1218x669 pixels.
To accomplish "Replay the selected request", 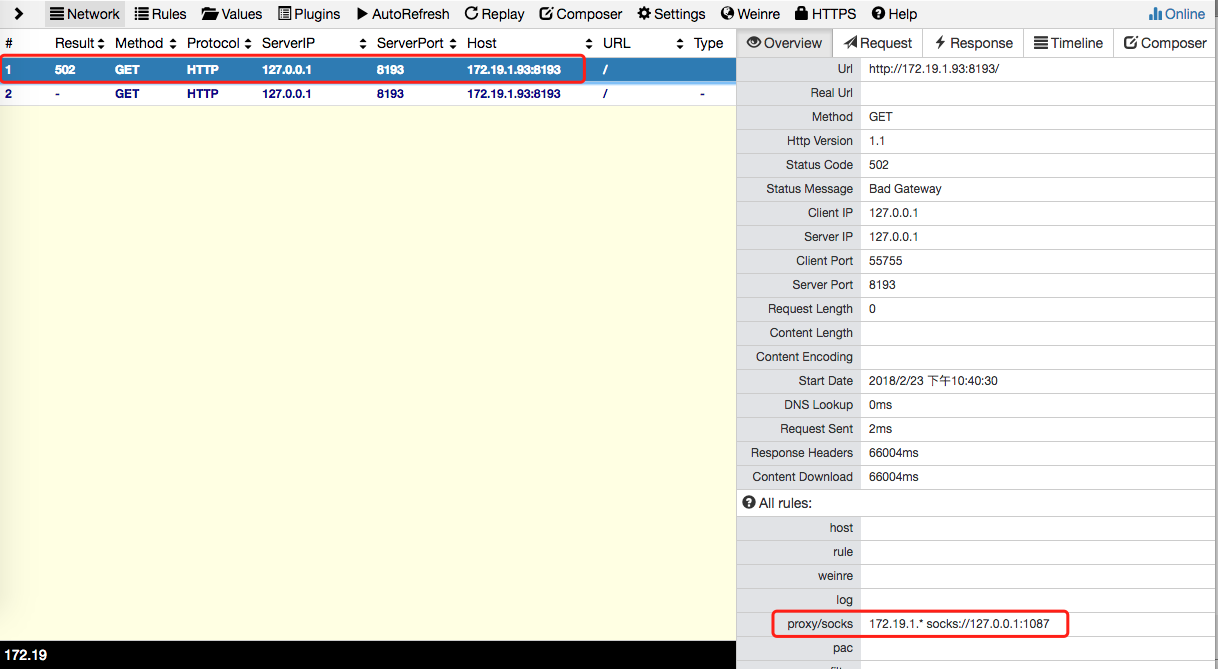I will [494, 13].
